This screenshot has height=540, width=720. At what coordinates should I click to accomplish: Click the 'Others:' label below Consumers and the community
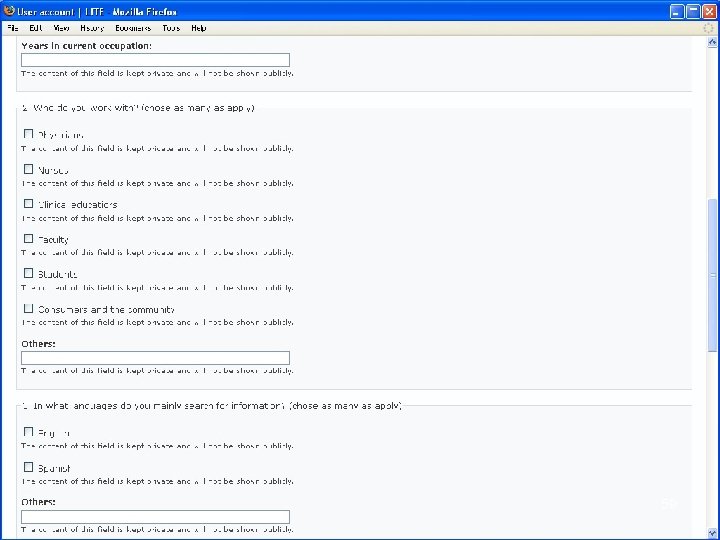38,343
